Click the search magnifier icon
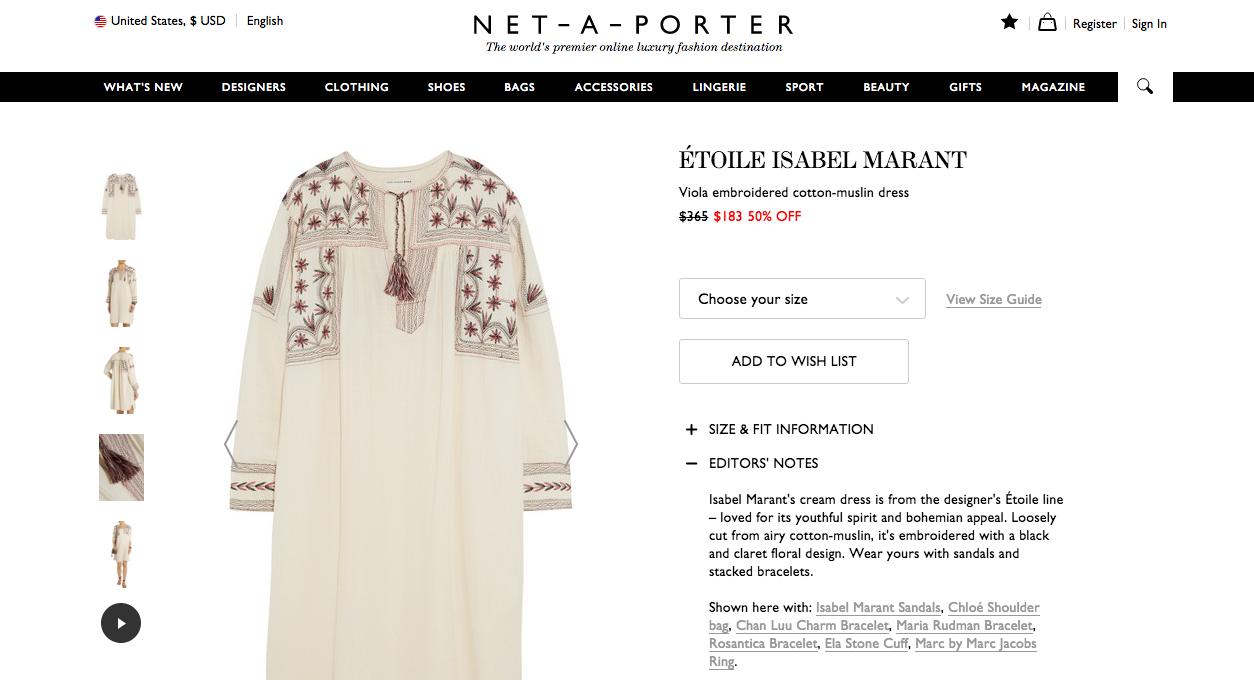1254x680 pixels. point(1145,87)
